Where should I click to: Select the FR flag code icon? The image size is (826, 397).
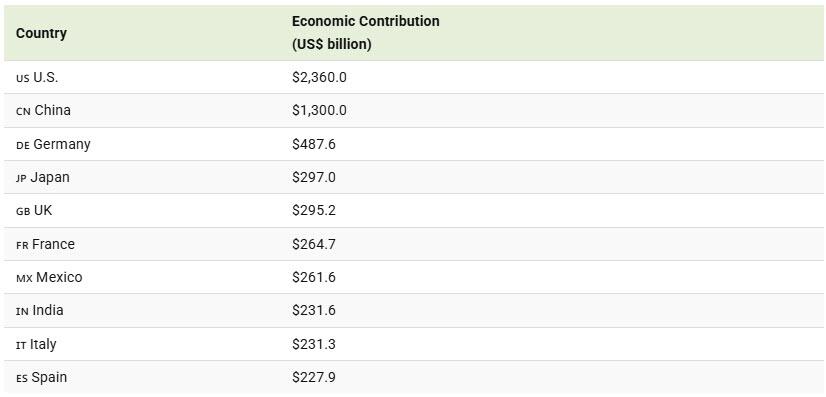22,245
